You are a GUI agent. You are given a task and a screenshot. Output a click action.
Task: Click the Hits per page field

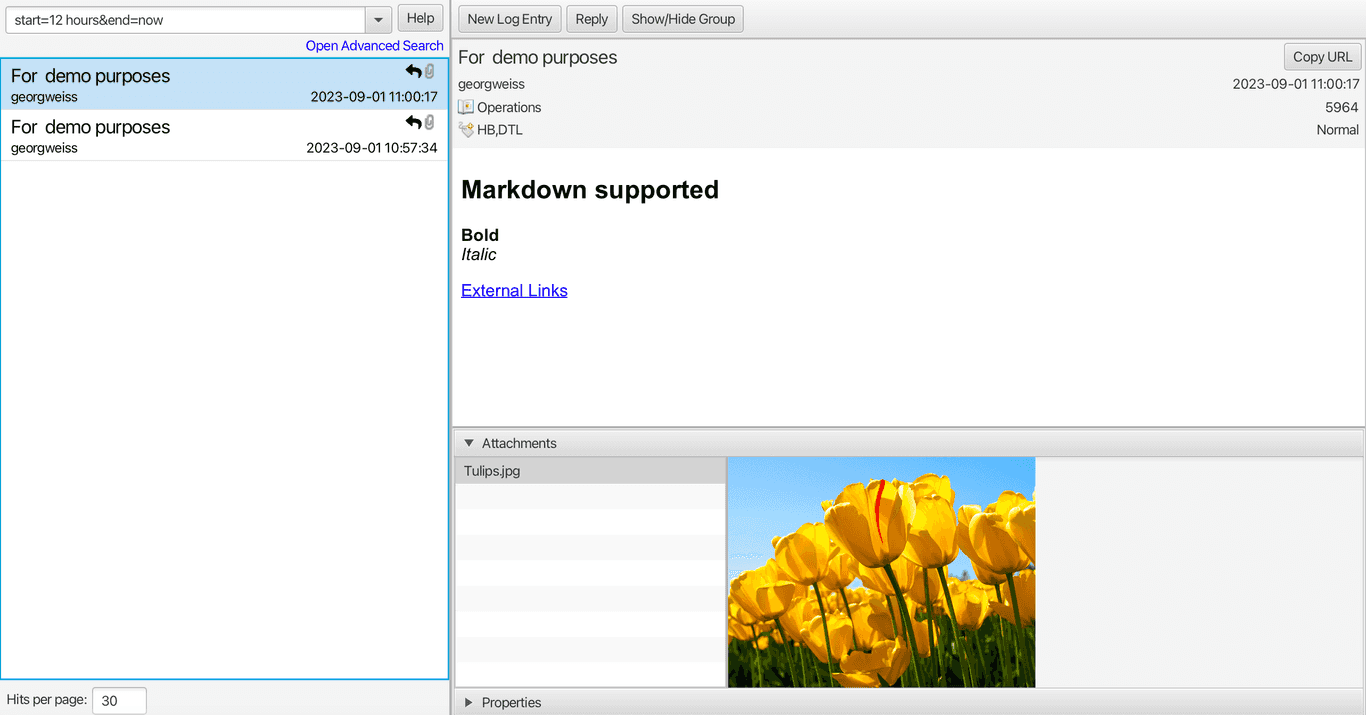tap(119, 701)
